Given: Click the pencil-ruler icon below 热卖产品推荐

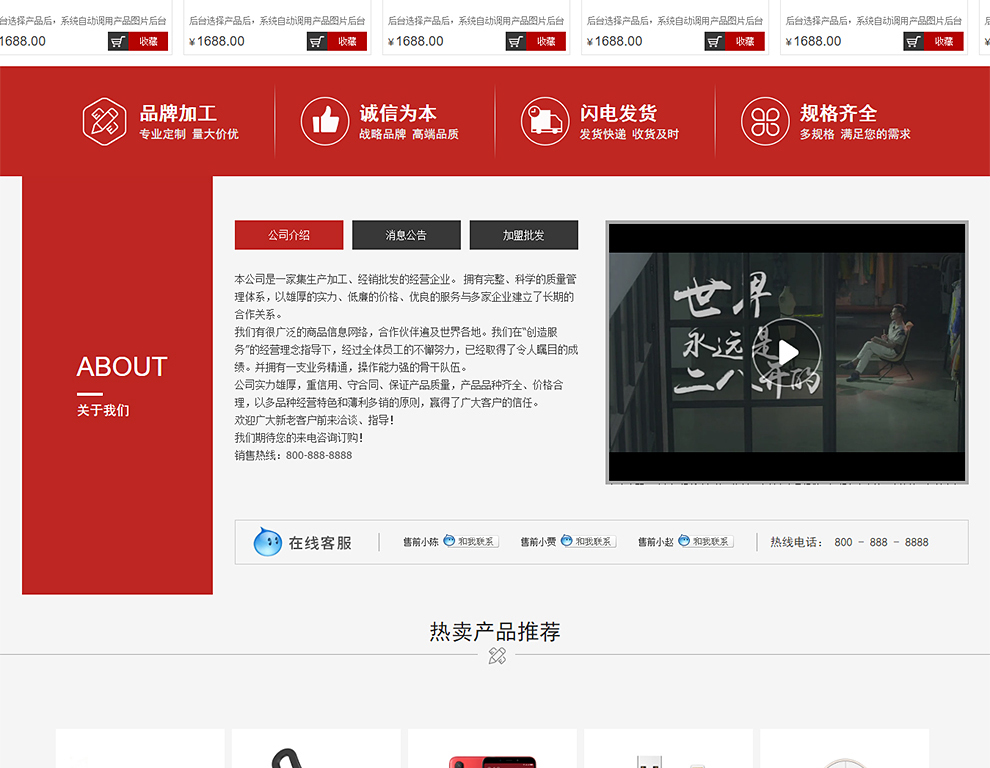Looking at the screenshot, I should tap(497, 656).
